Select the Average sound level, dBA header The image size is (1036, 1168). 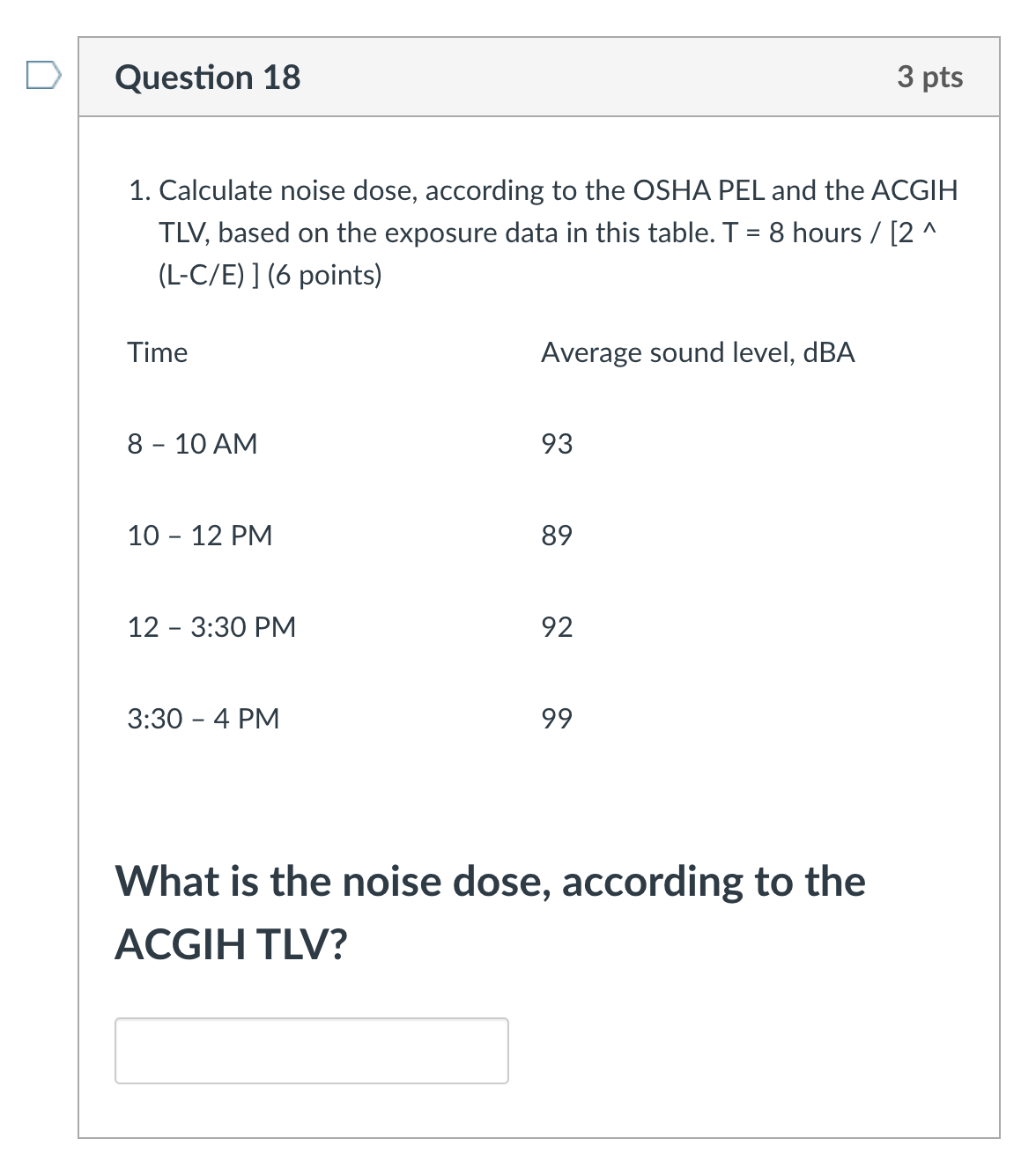click(x=699, y=352)
